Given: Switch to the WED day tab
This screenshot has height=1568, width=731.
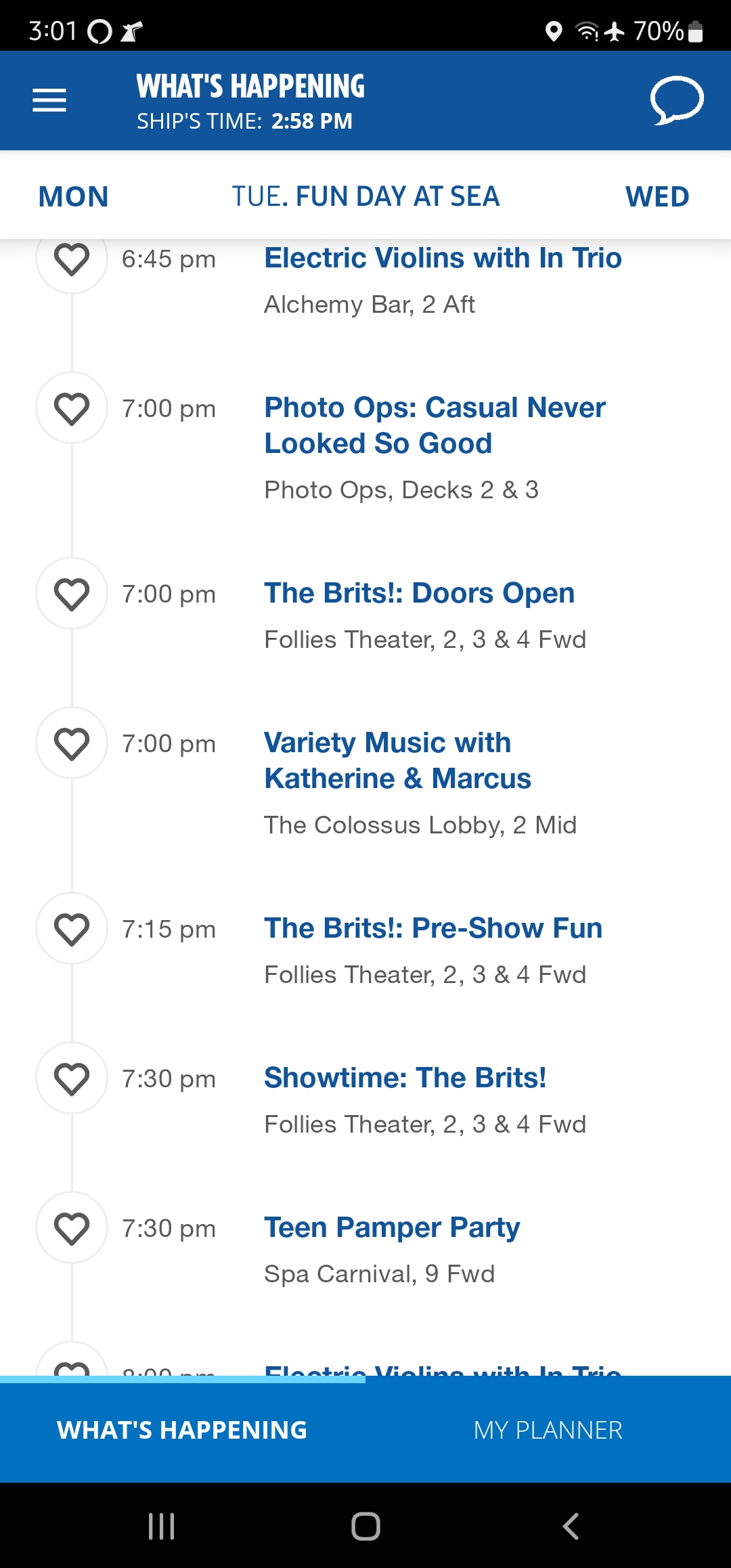Looking at the screenshot, I should tap(657, 197).
